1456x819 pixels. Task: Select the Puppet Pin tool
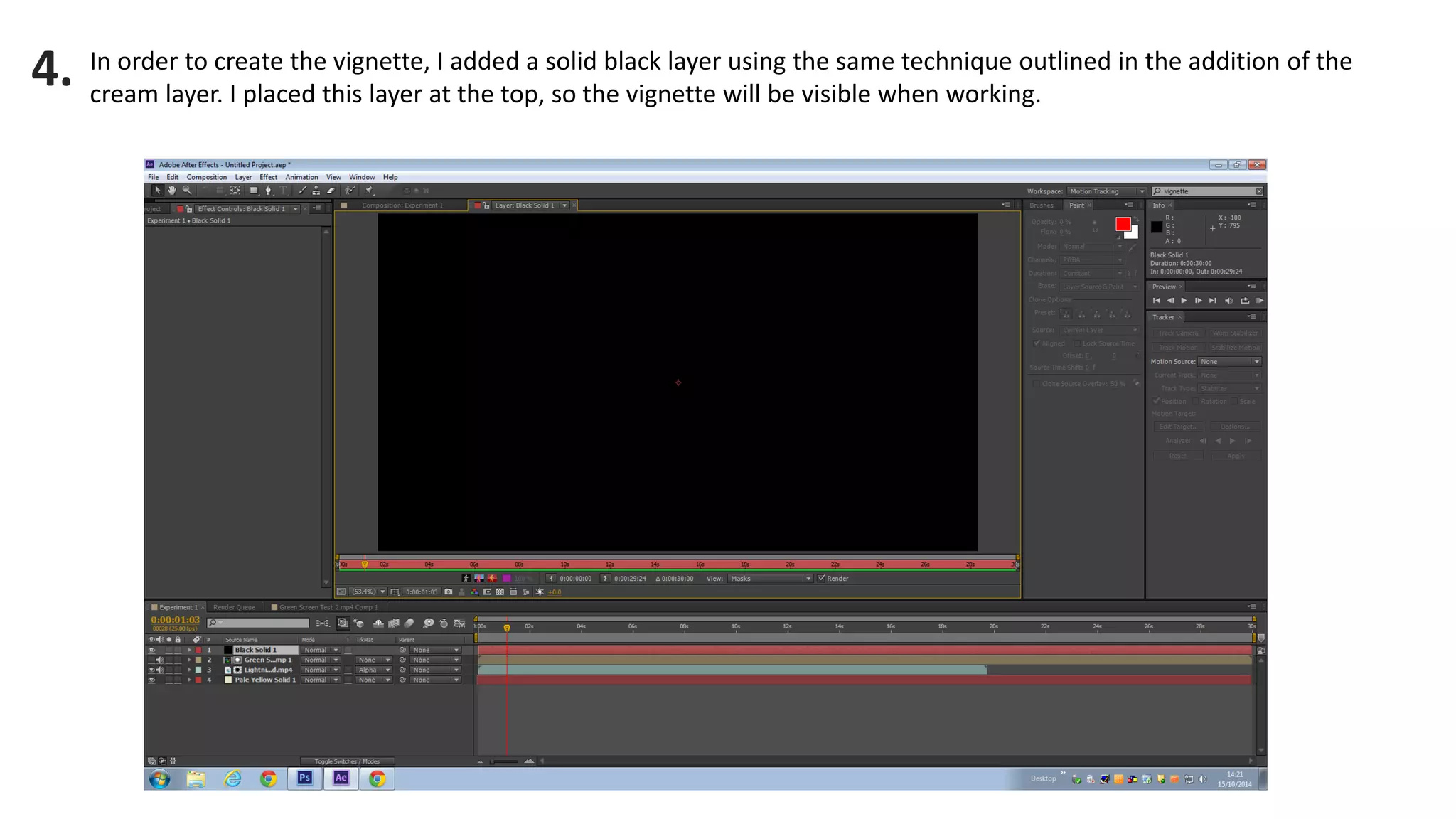[x=370, y=191]
